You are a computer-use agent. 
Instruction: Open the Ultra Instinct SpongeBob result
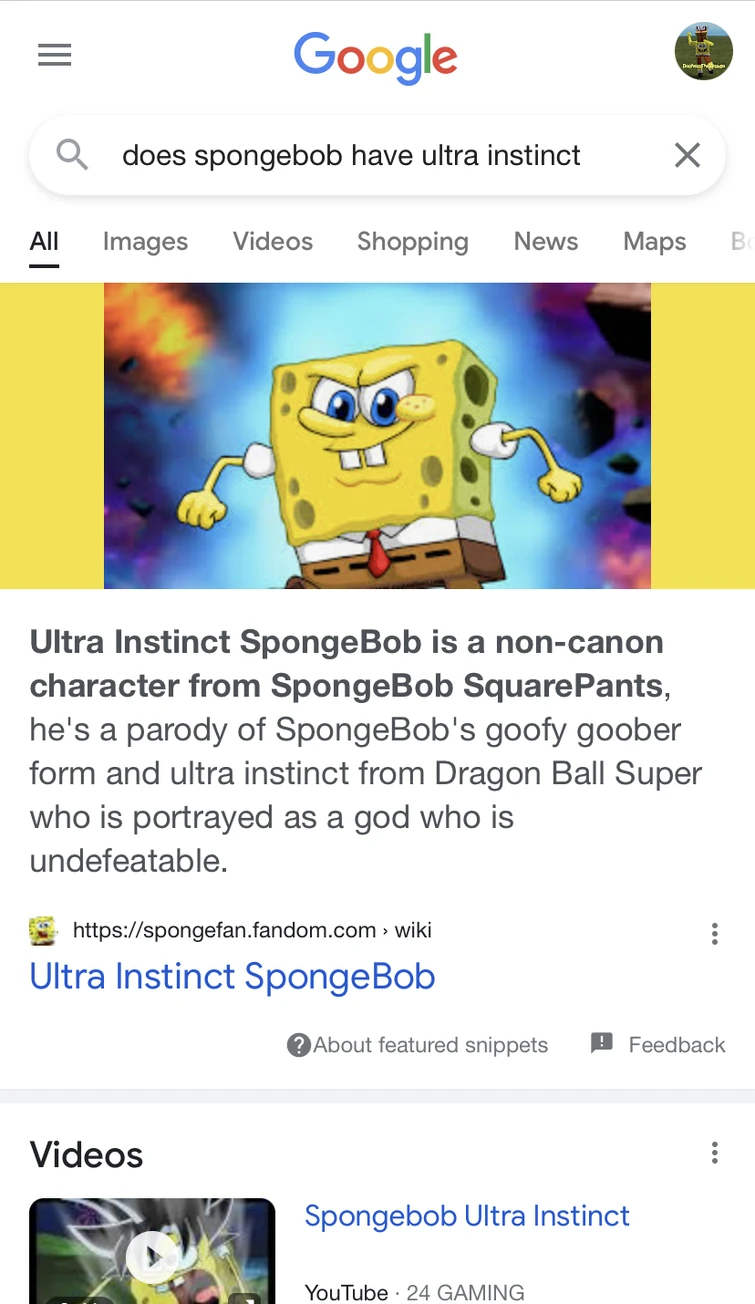[233, 977]
